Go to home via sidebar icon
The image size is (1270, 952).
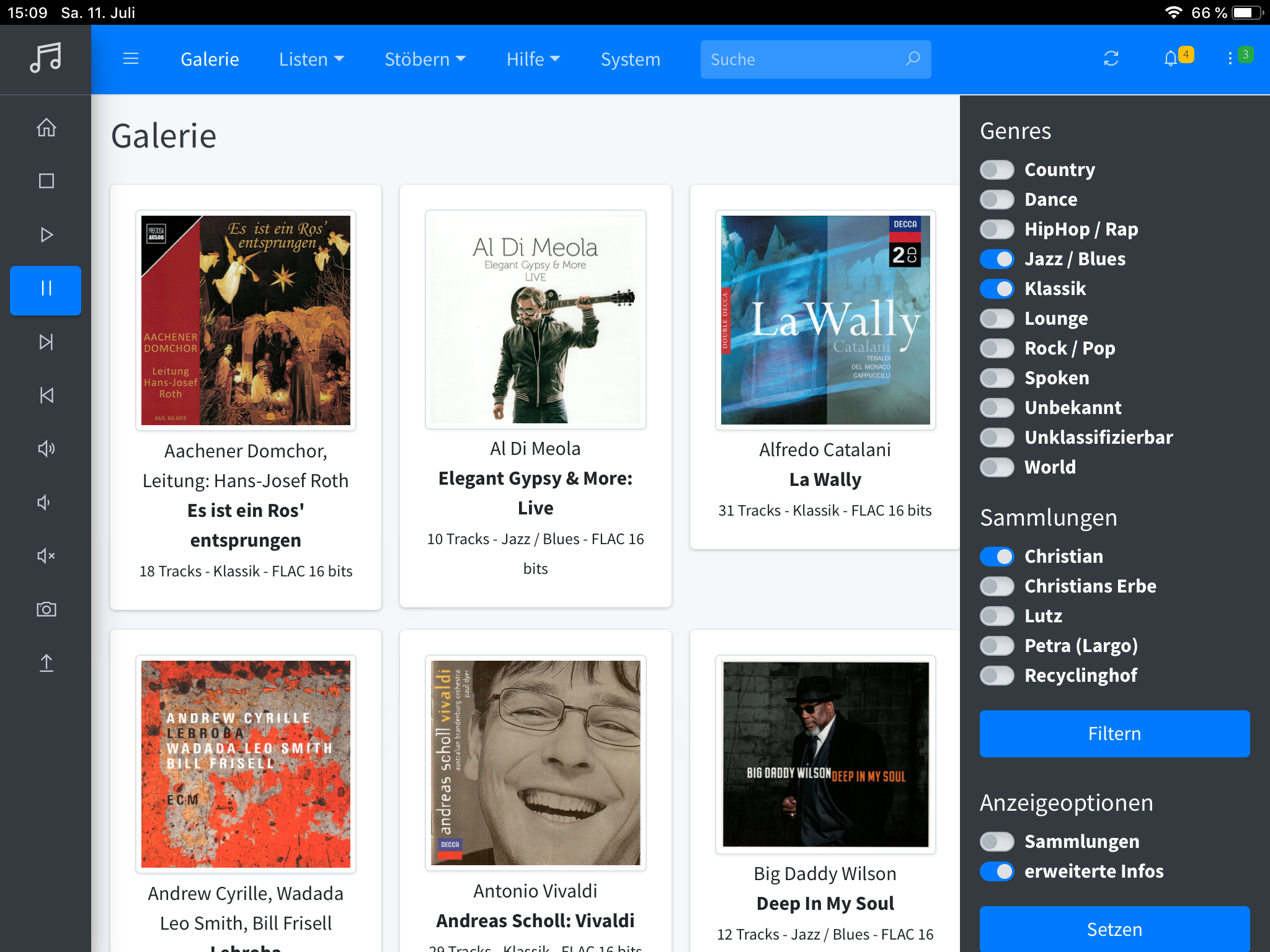(x=46, y=128)
